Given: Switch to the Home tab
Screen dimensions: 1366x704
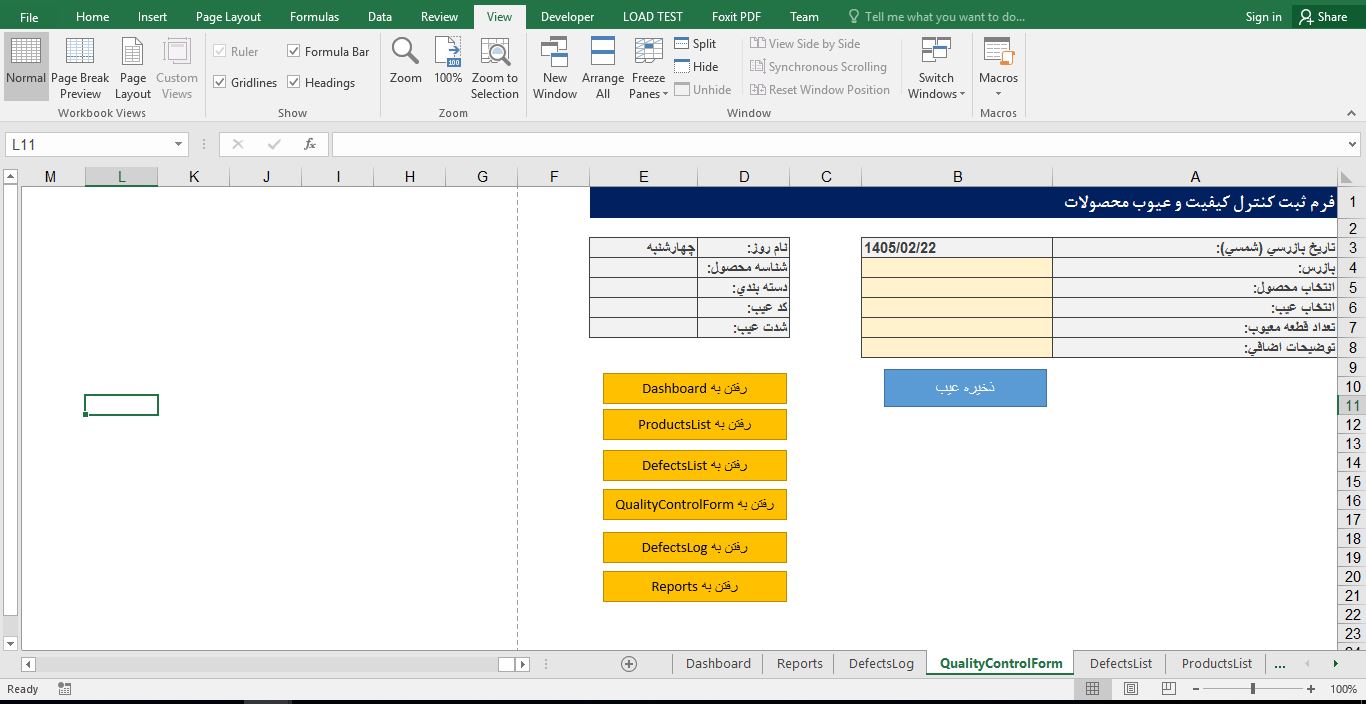Looking at the screenshot, I should point(92,16).
